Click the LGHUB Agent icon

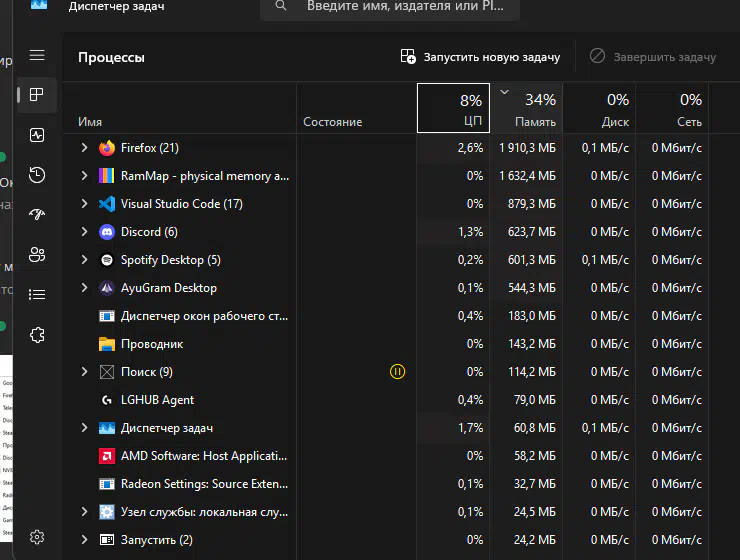point(107,400)
